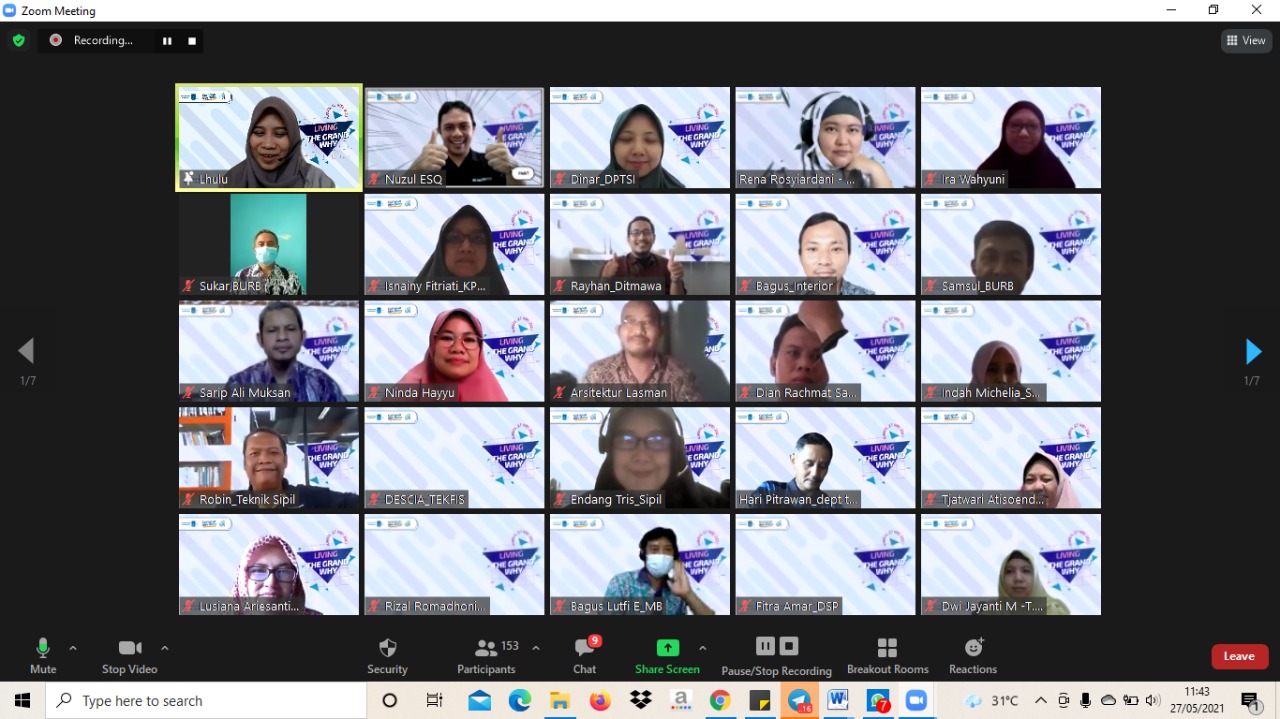Open the View layout menu
Viewport: 1280px width, 719px height.
pos(1245,41)
